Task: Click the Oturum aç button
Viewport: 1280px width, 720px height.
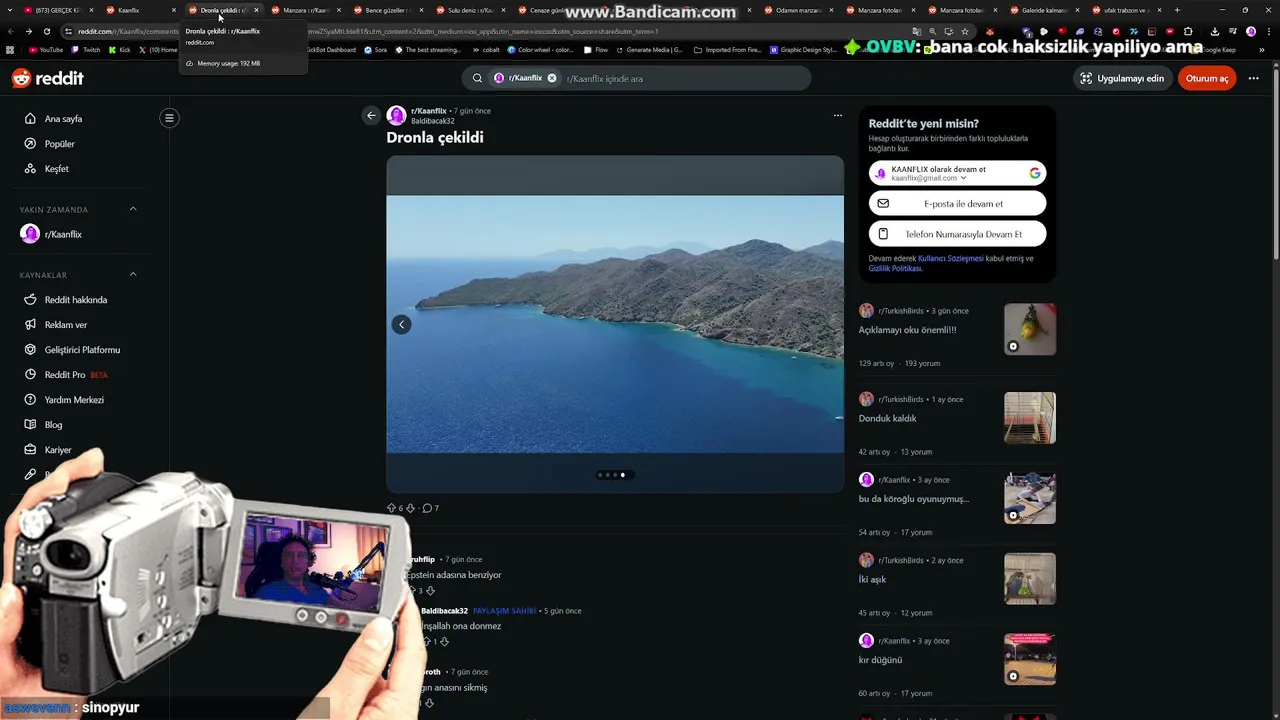Action: click(x=1207, y=78)
